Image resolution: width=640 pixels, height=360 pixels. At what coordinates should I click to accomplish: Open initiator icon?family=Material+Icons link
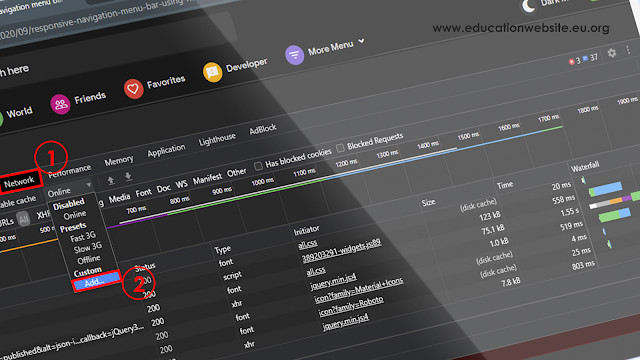[358, 290]
